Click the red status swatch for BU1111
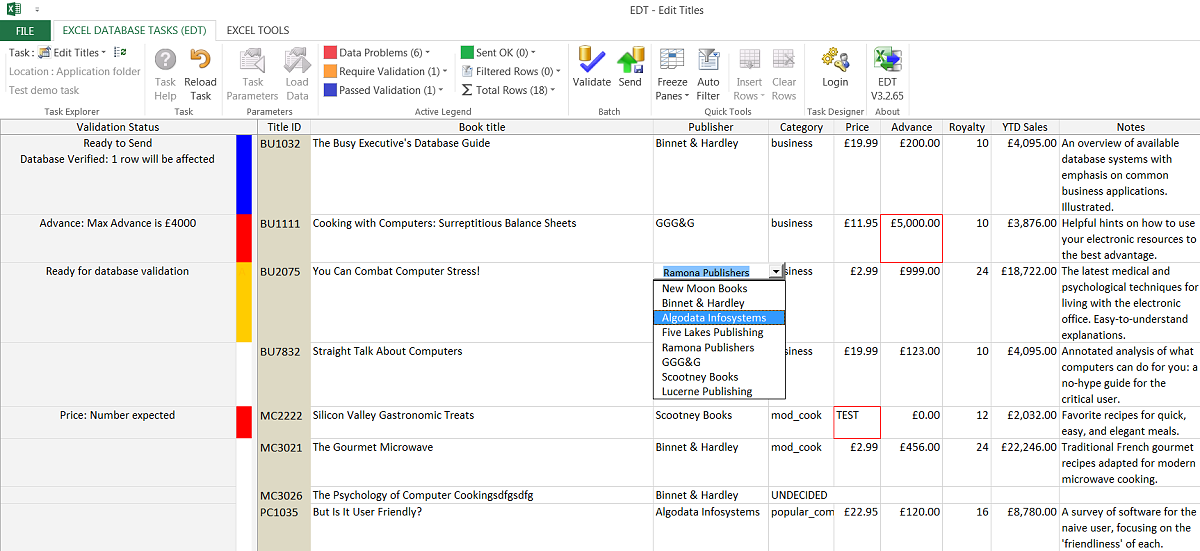Viewport: 1200px width, 551px height. coord(243,238)
